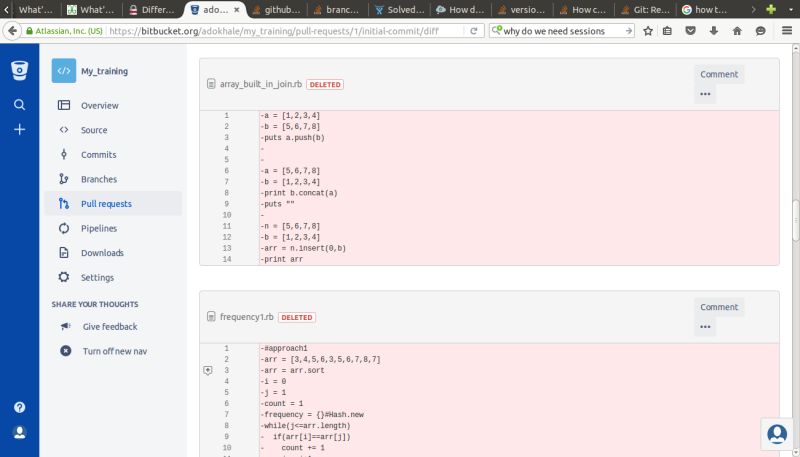Click the page vertical scrollbar thumb

click(x=795, y=220)
